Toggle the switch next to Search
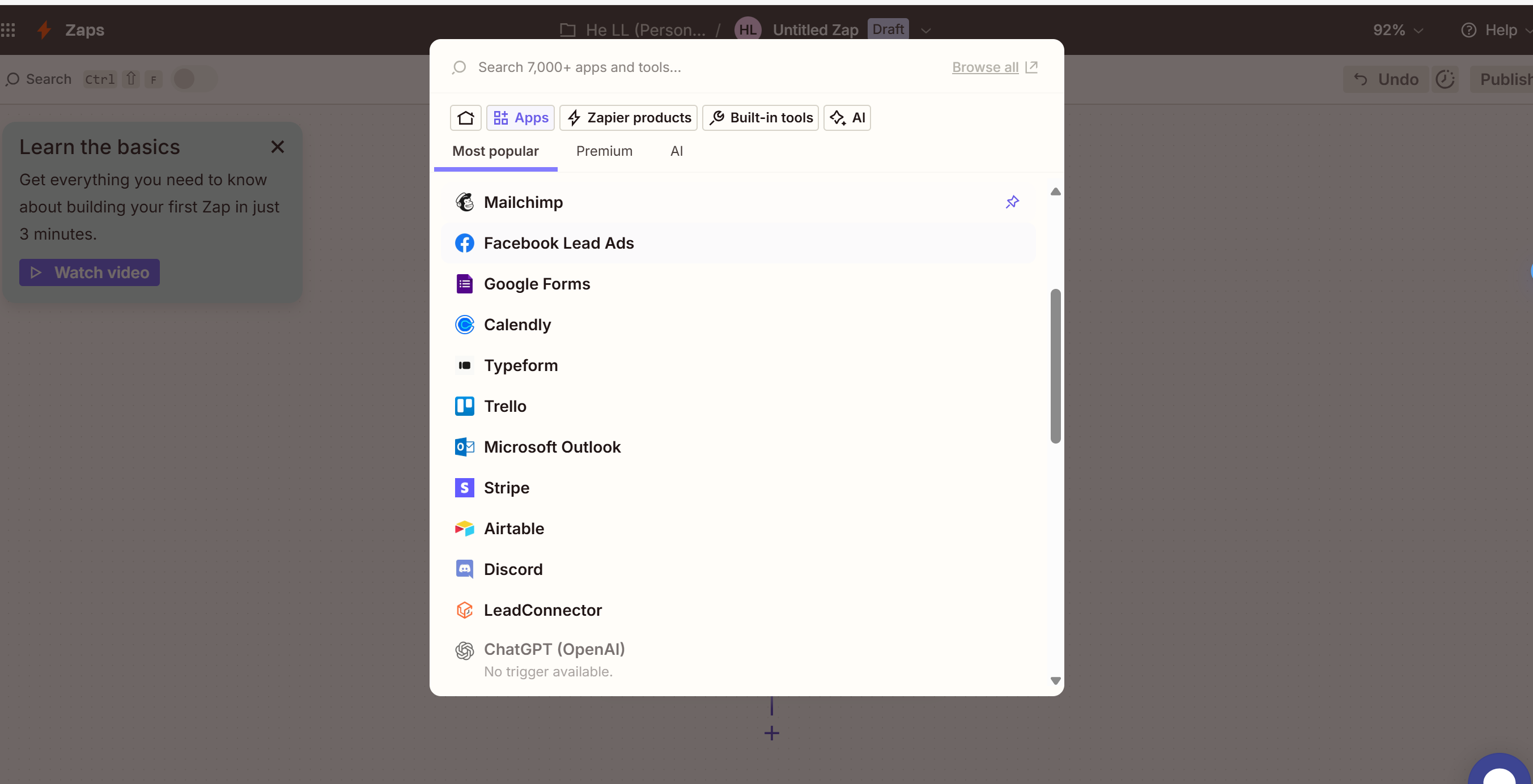Viewport: 1533px width, 784px height. 194,79
